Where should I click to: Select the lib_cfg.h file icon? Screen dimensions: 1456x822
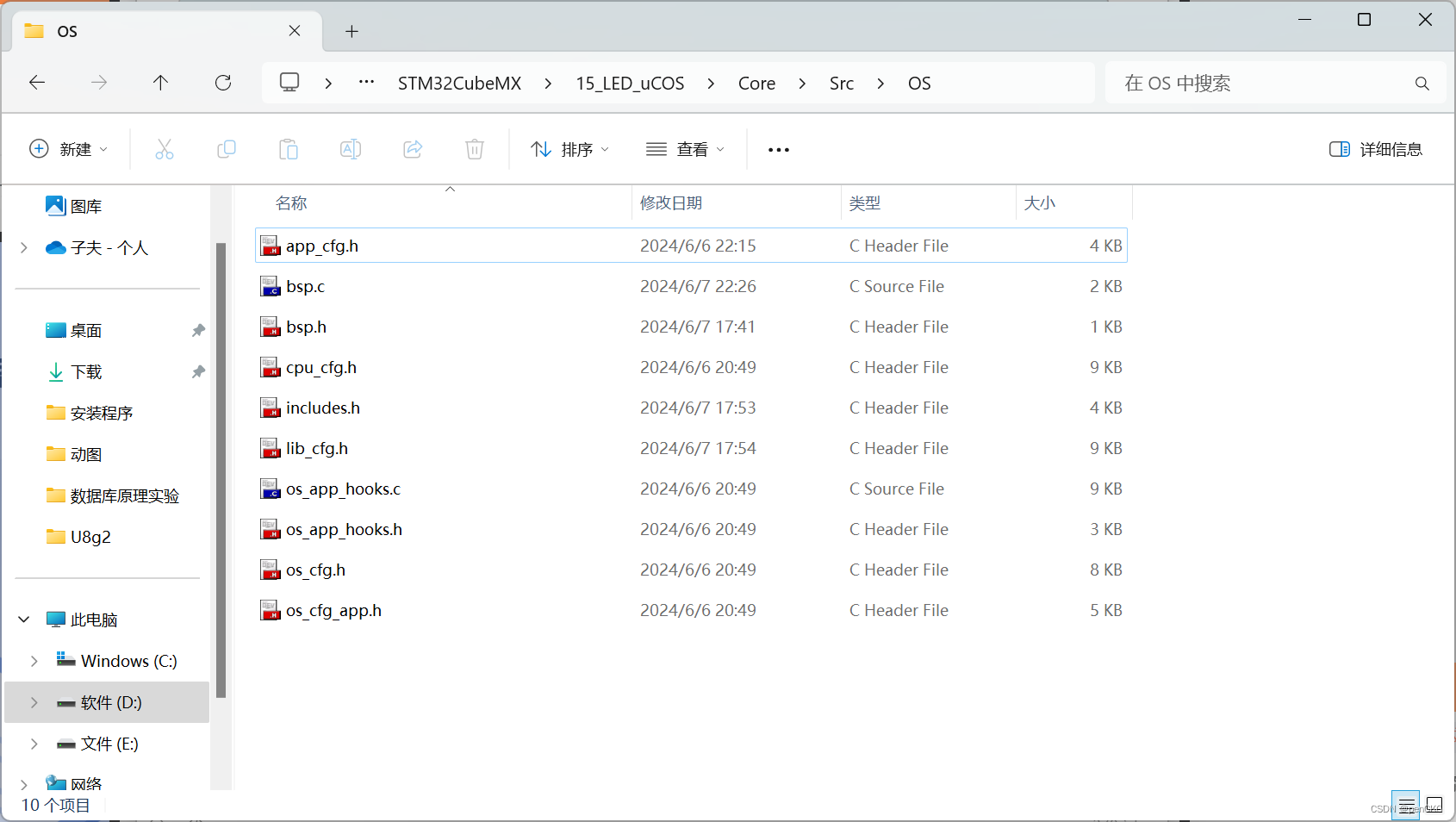pos(271,448)
